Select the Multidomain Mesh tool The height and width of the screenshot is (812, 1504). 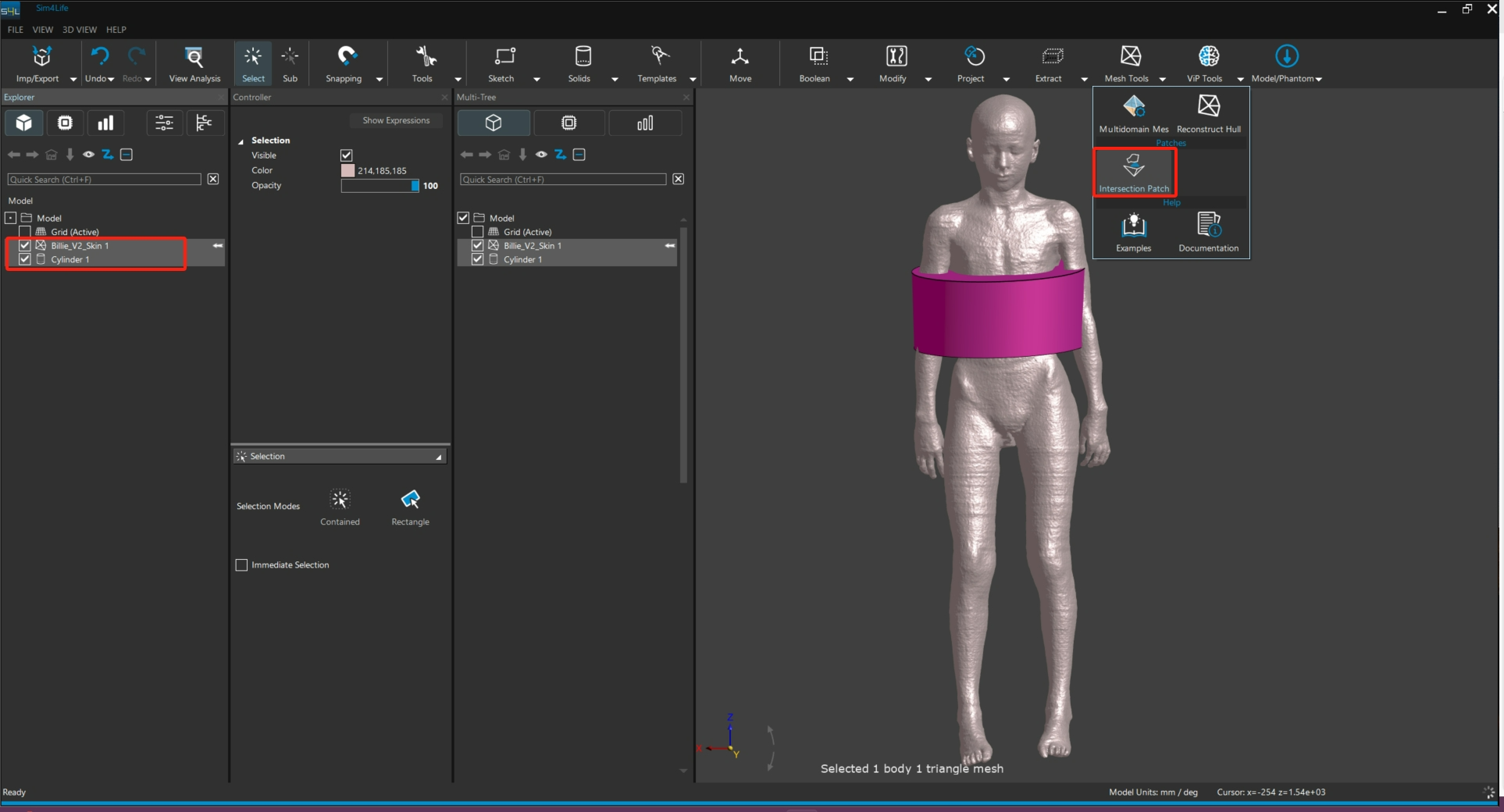1133,112
